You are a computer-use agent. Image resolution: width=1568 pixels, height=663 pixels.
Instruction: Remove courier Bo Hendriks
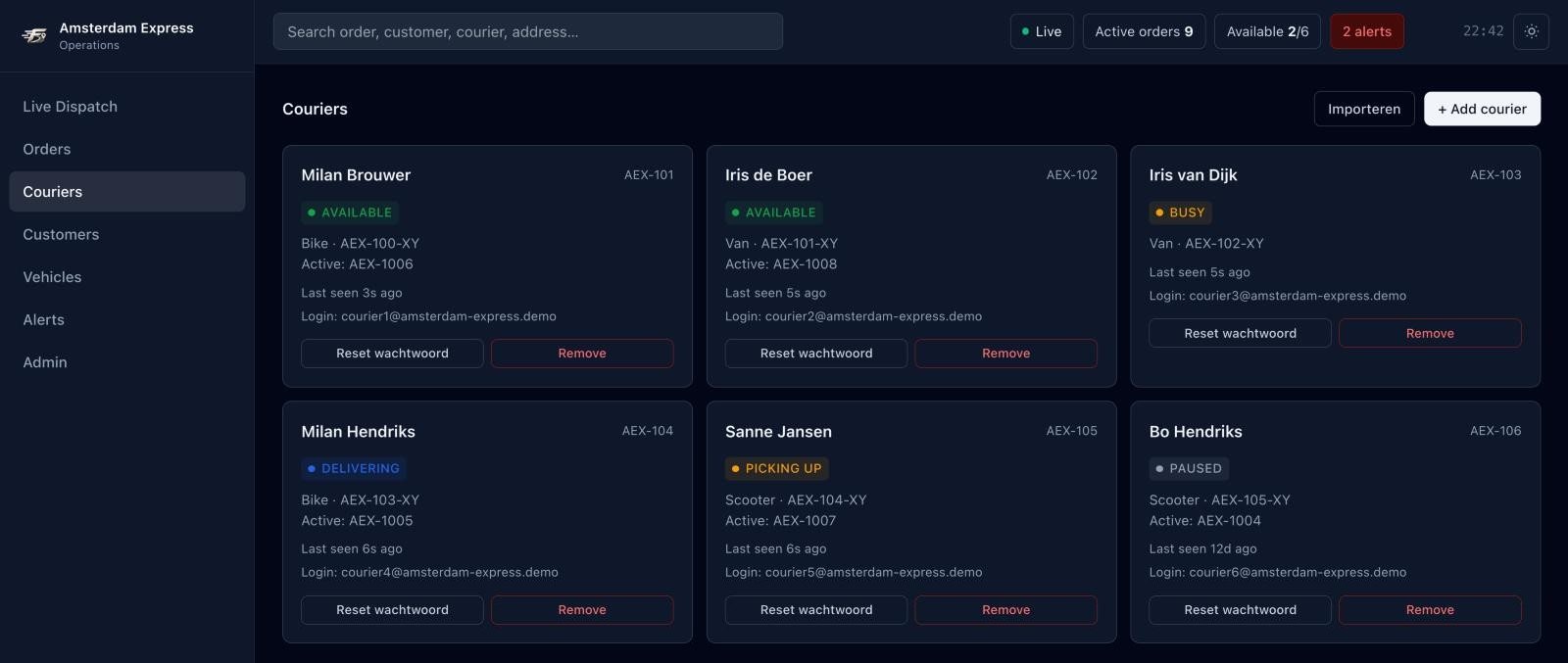click(x=1430, y=610)
